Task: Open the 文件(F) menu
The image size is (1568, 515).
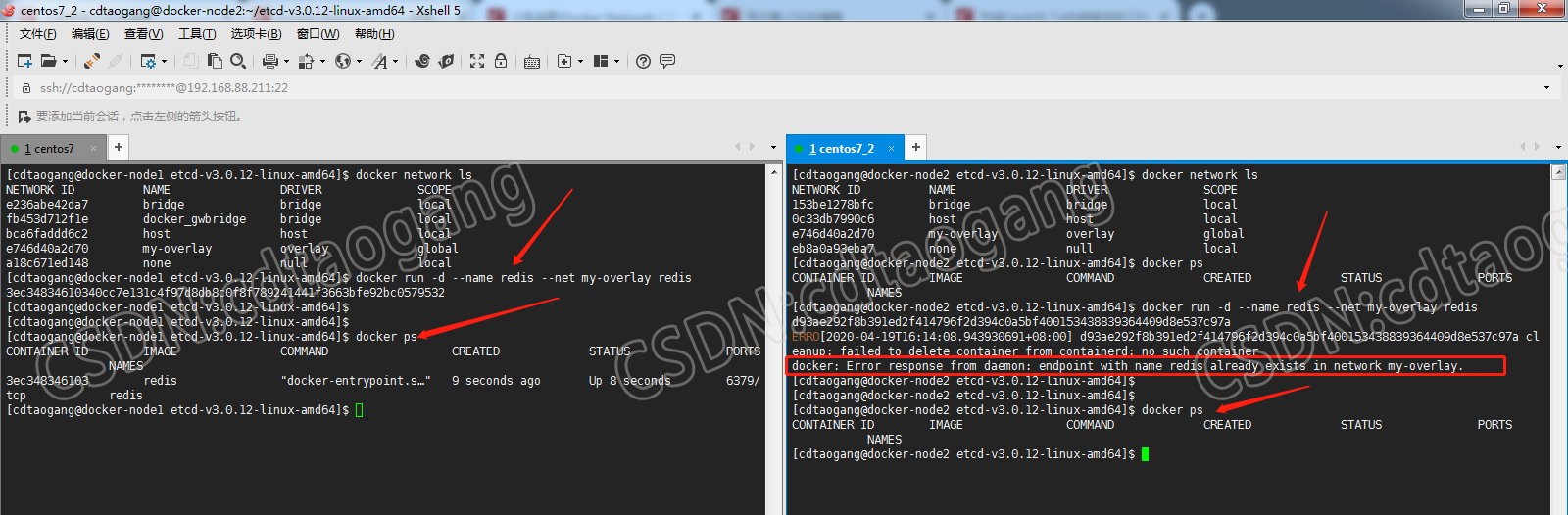Action: tap(37, 34)
